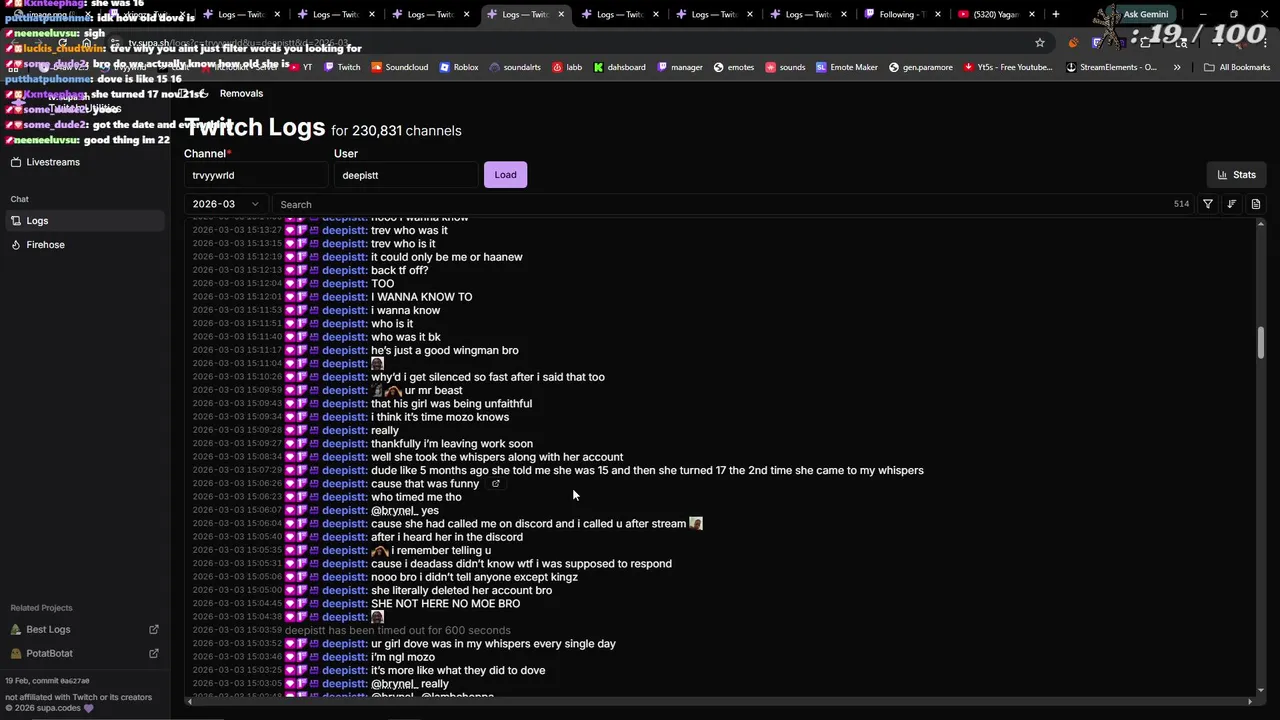Bookmark this page with star icon

point(1040,43)
